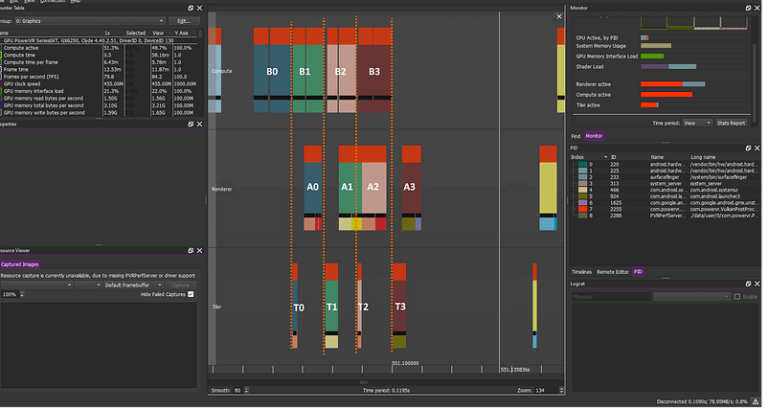Viewport: 768px width, 411px height.
Task: Select the B0 compute block in timeline
Action: (274, 72)
